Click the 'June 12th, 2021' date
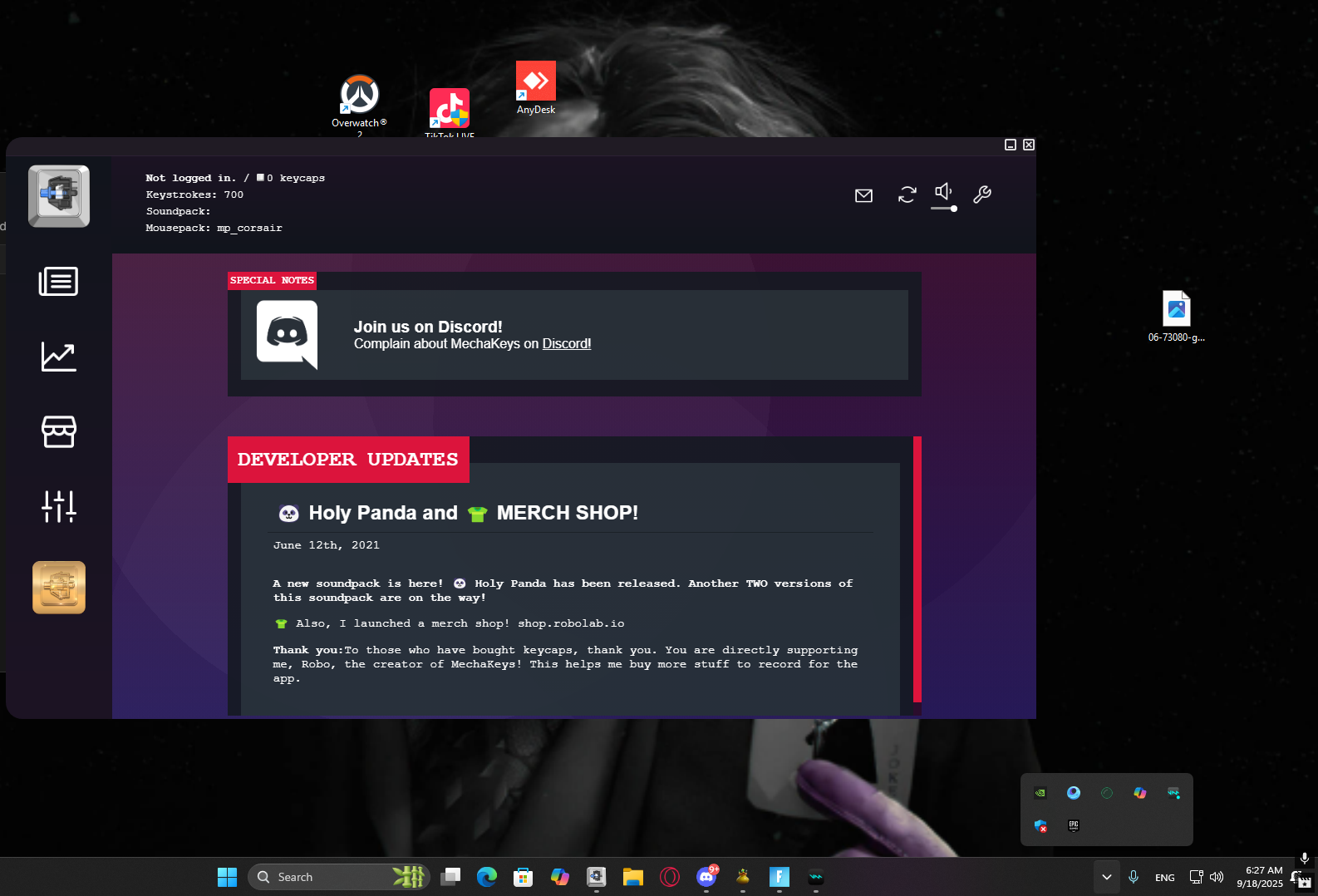 tap(327, 545)
